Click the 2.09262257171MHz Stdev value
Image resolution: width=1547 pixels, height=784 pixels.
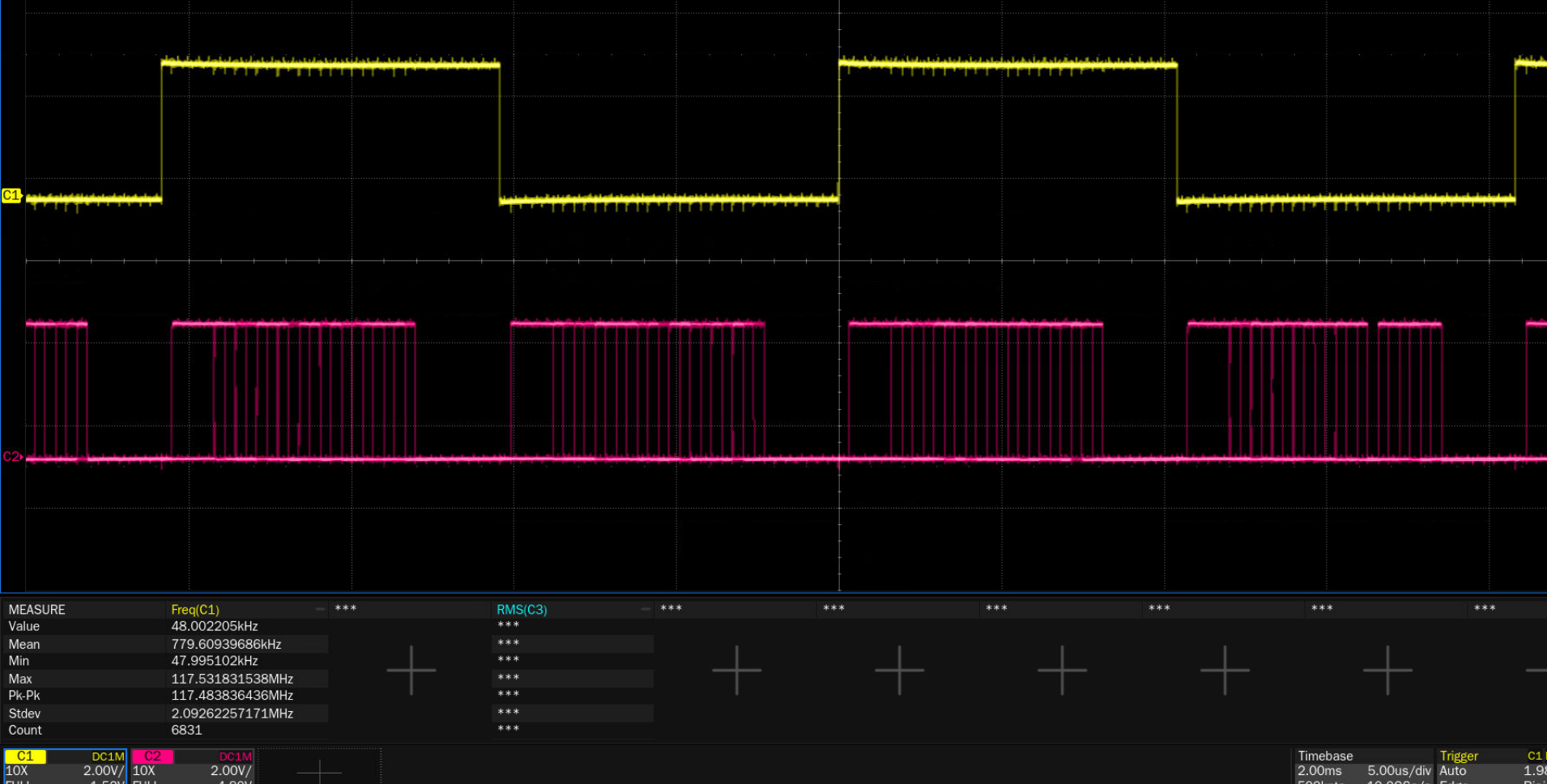click(x=232, y=714)
